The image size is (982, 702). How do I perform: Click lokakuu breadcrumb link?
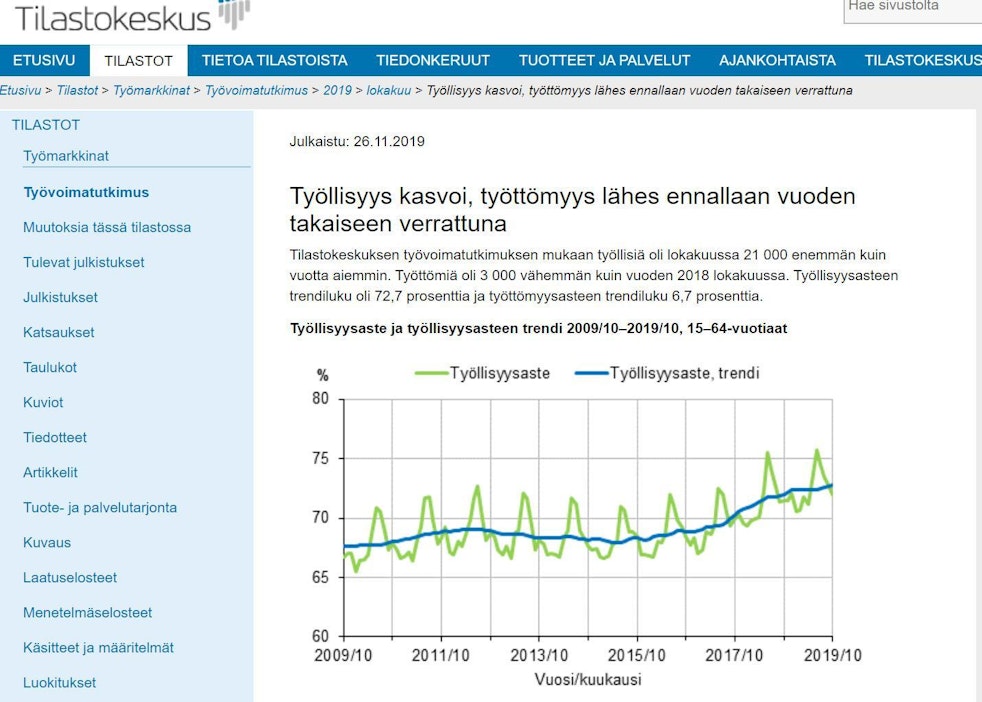[x=388, y=90]
